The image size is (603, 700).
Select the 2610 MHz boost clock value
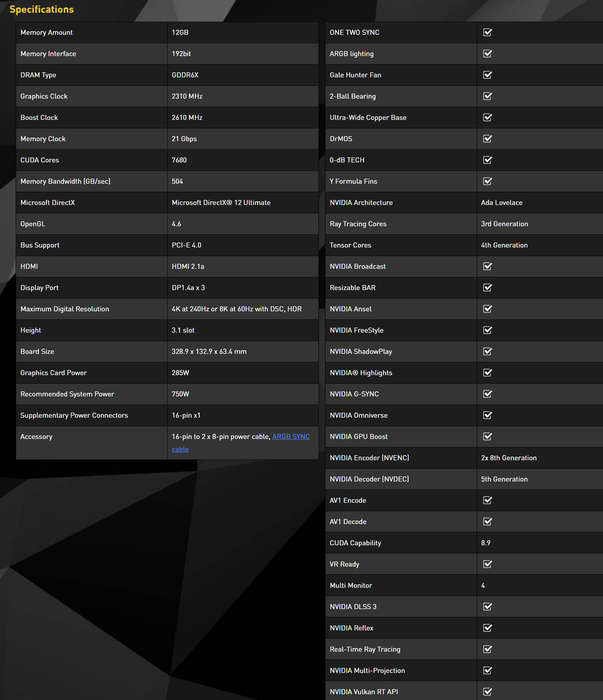(x=187, y=117)
